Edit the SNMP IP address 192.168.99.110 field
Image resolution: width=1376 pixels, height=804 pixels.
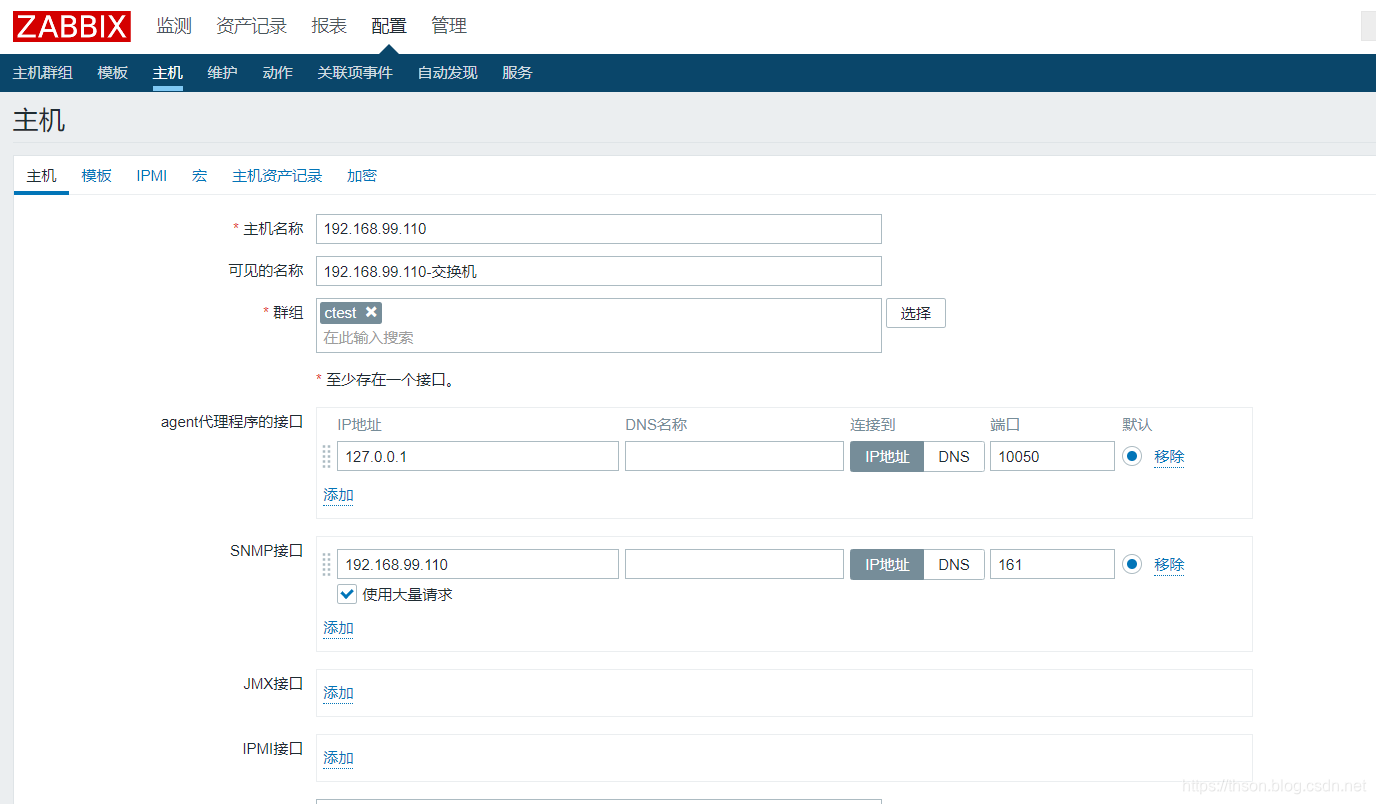click(478, 564)
